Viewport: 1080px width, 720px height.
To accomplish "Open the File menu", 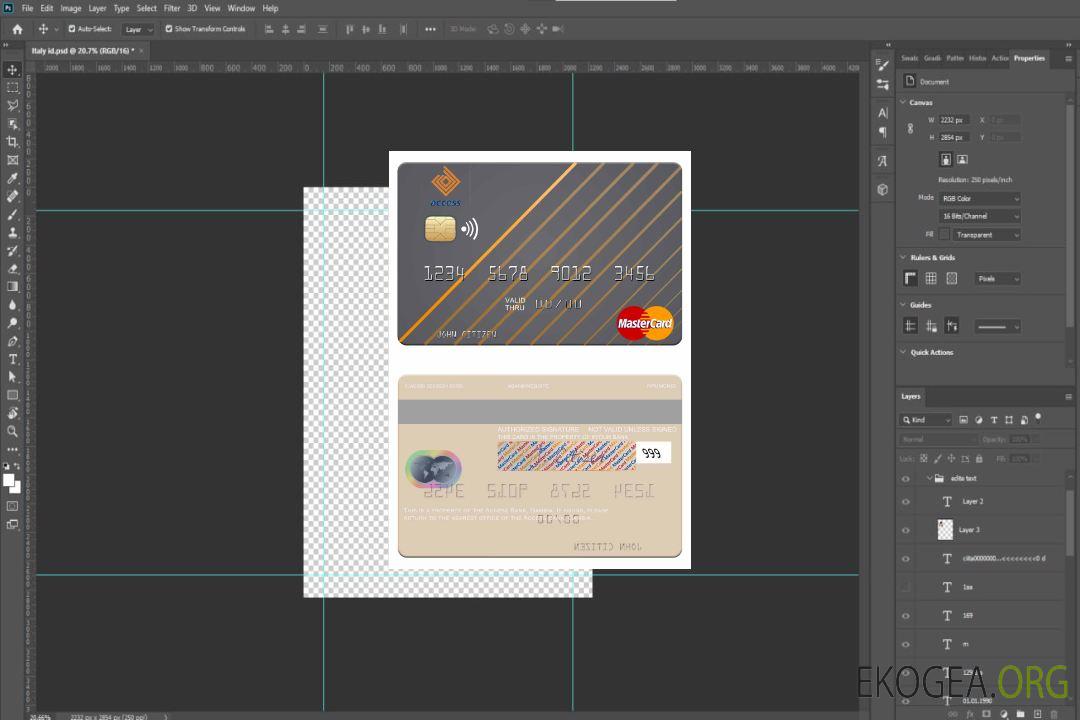I will point(27,8).
